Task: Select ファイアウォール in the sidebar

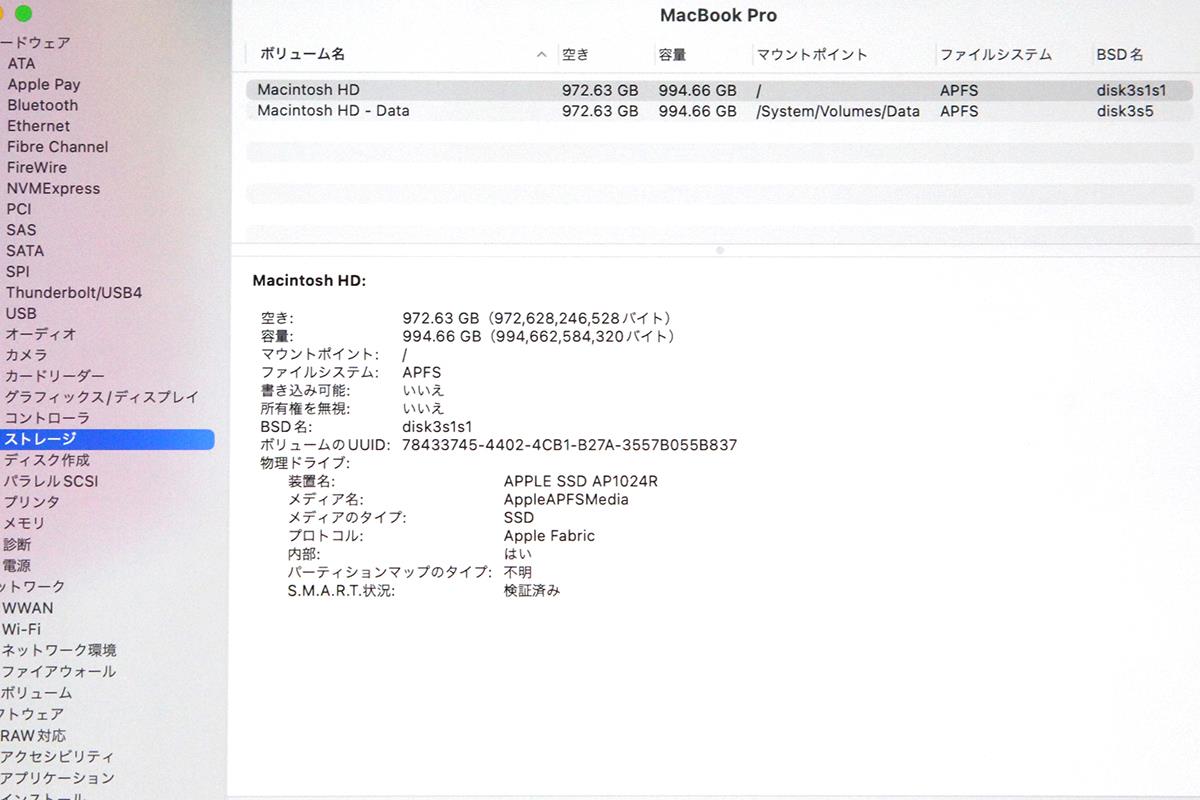Action: point(59,671)
